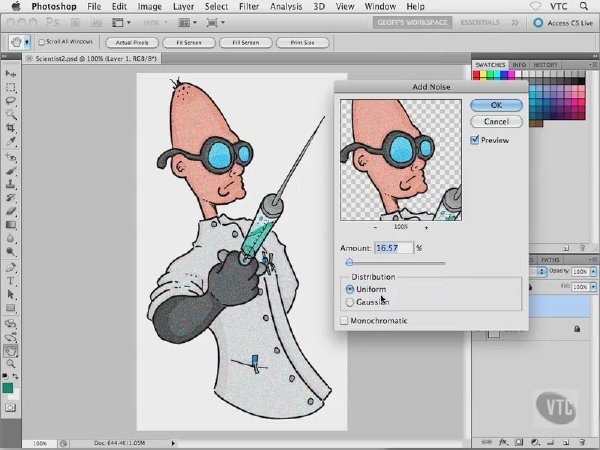Screen dimensions: 600x450
Task: Click the Fill Screen button
Action: (246, 42)
